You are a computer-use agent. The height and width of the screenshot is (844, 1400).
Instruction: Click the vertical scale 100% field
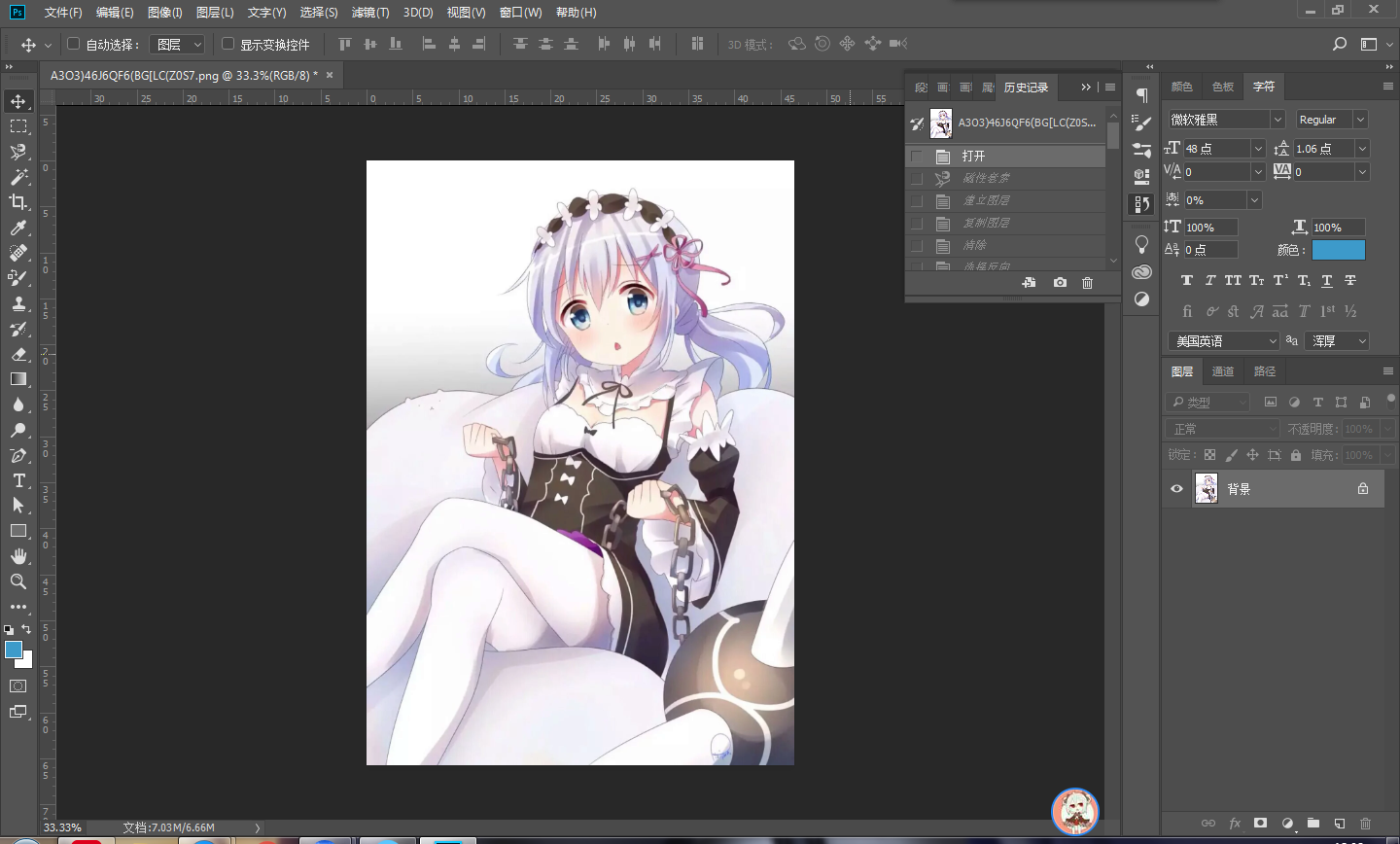tap(1210, 227)
